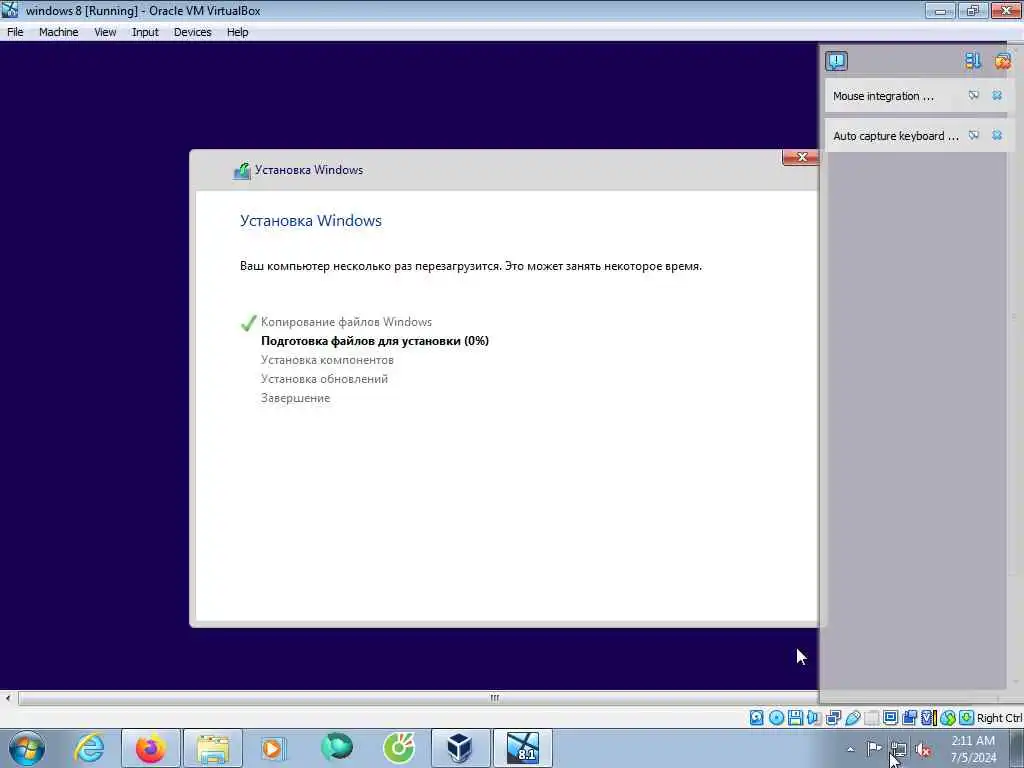The height and width of the screenshot is (768, 1024).
Task: Click the Установка компонентов step
Action: click(327, 360)
